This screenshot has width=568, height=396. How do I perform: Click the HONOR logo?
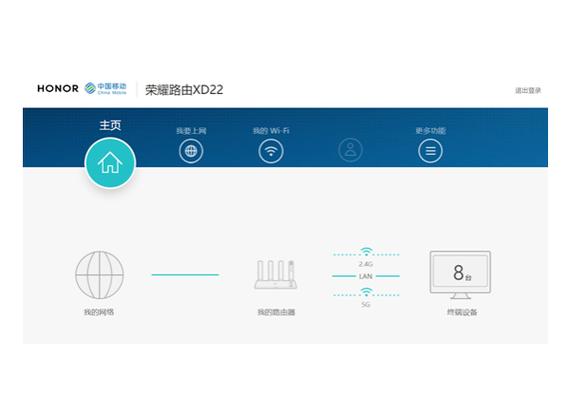(58, 88)
